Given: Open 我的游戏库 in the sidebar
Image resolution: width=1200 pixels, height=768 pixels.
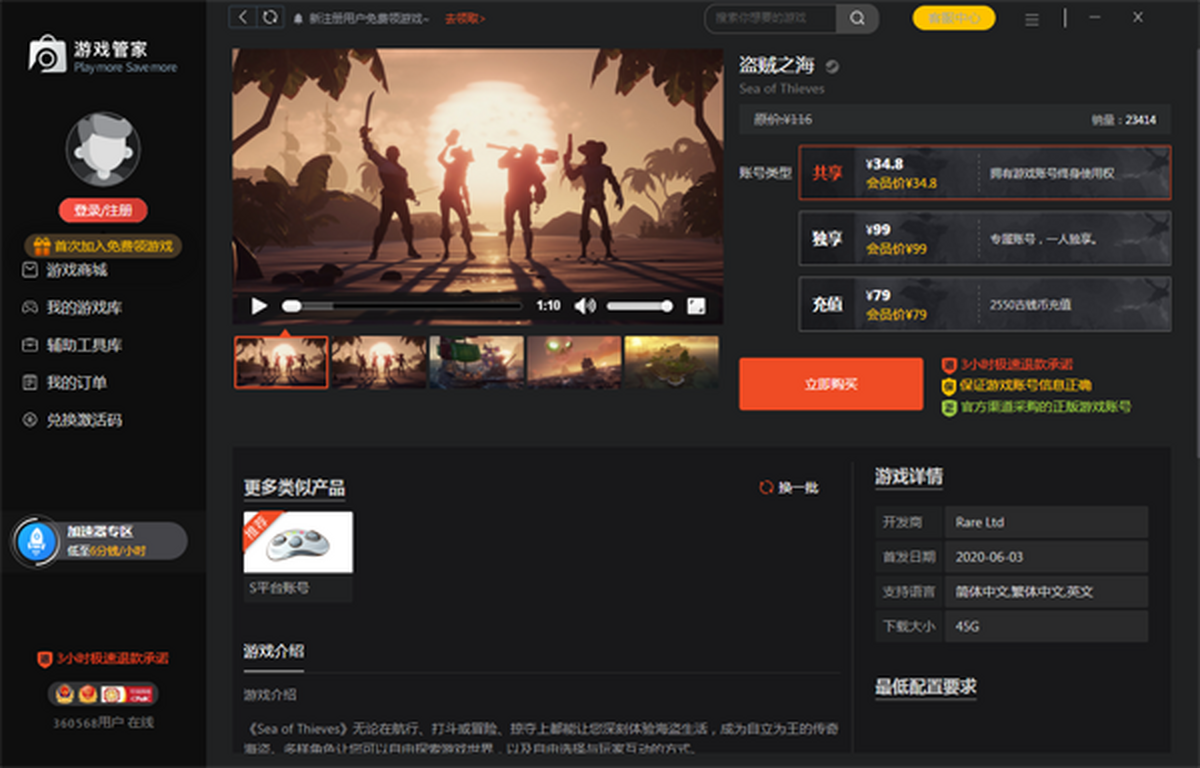Looking at the screenshot, I should coord(84,308).
